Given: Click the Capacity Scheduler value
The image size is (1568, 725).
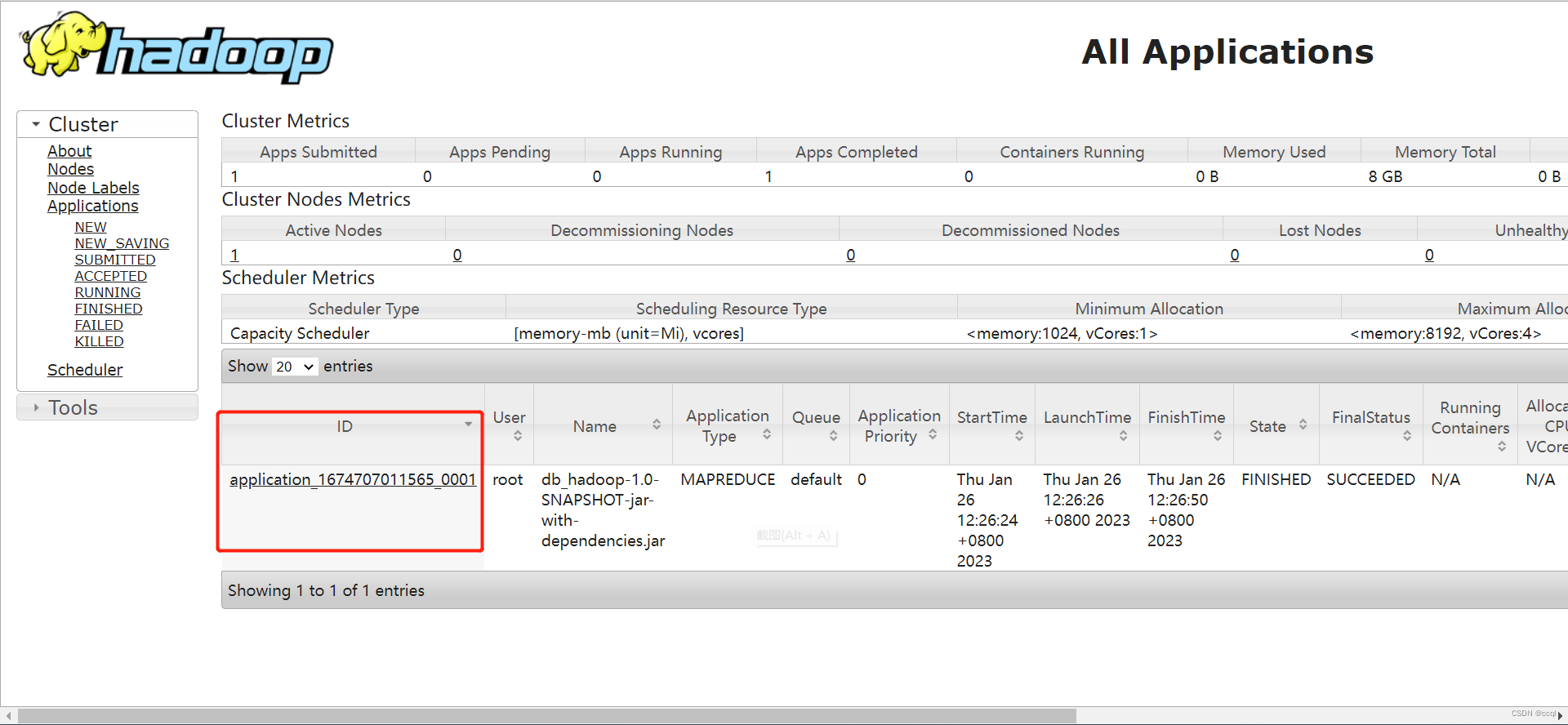Looking at the screenshot, I should point(300,333).
